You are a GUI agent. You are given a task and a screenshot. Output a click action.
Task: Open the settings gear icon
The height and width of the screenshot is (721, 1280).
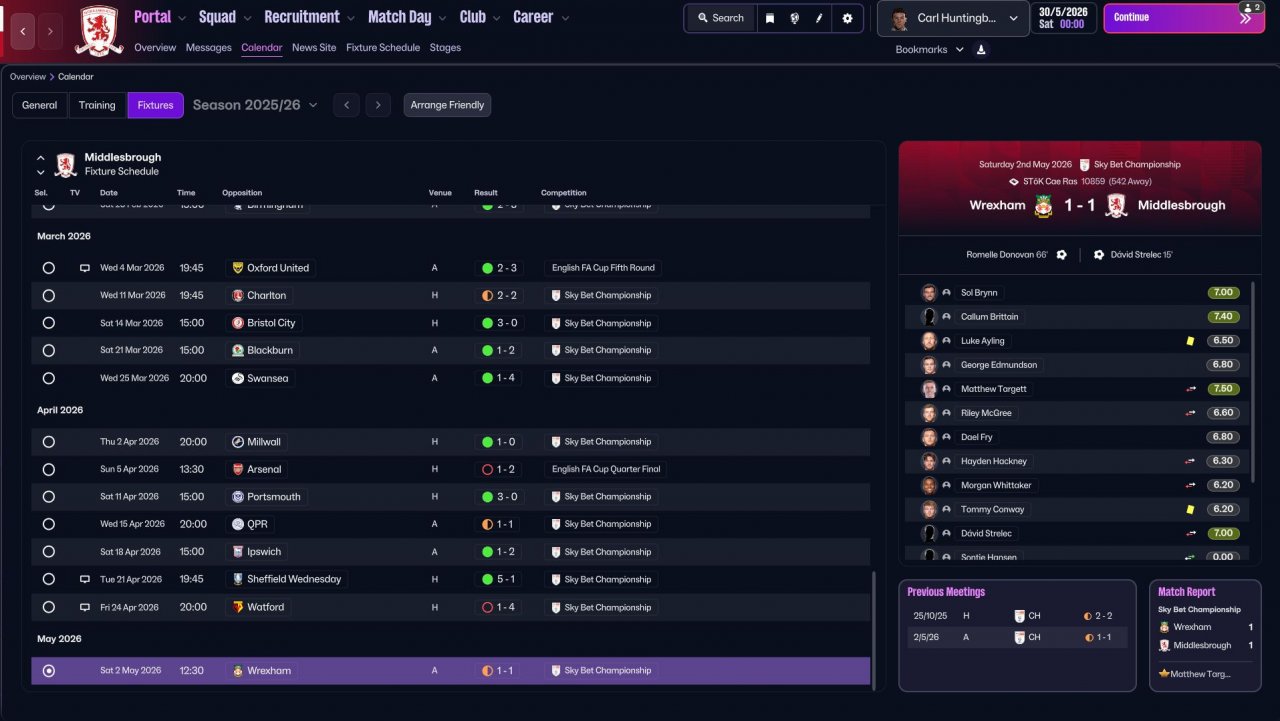(x=848, y=18)
